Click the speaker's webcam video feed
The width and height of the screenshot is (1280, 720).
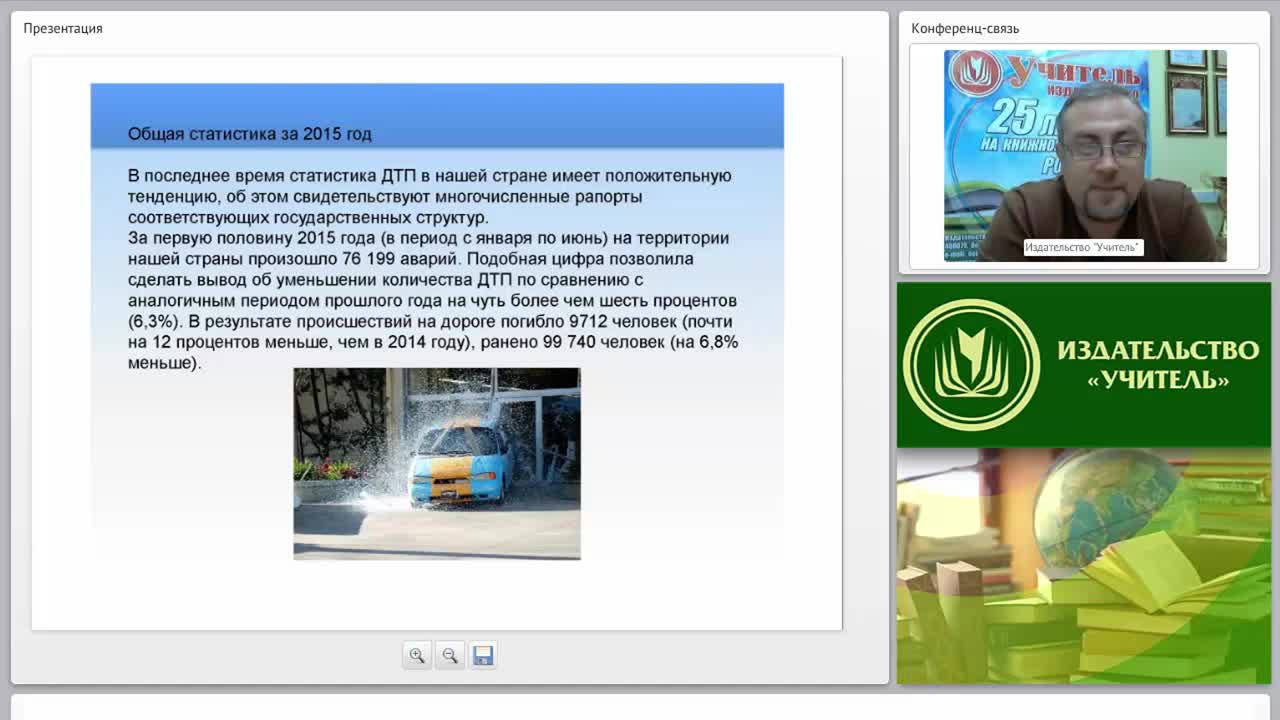1085,156
